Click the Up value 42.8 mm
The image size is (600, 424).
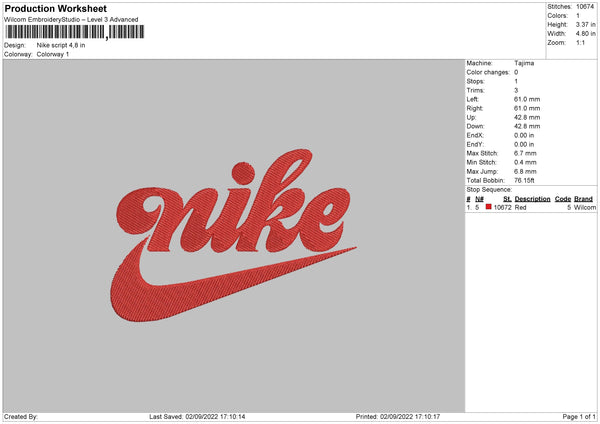527,117
